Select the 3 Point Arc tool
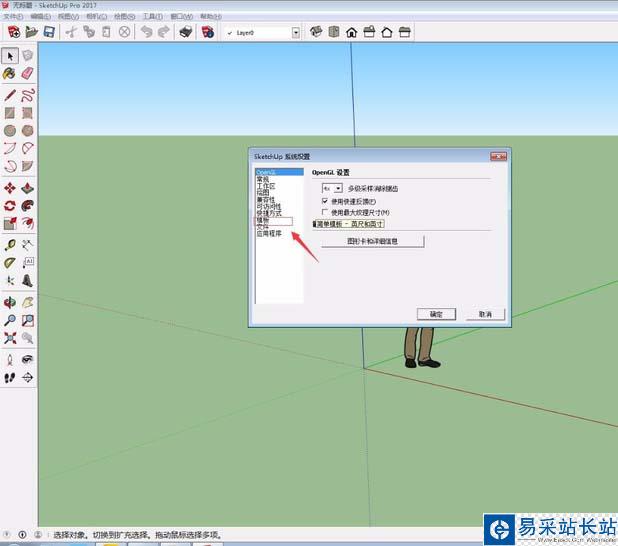 [10, 166]
